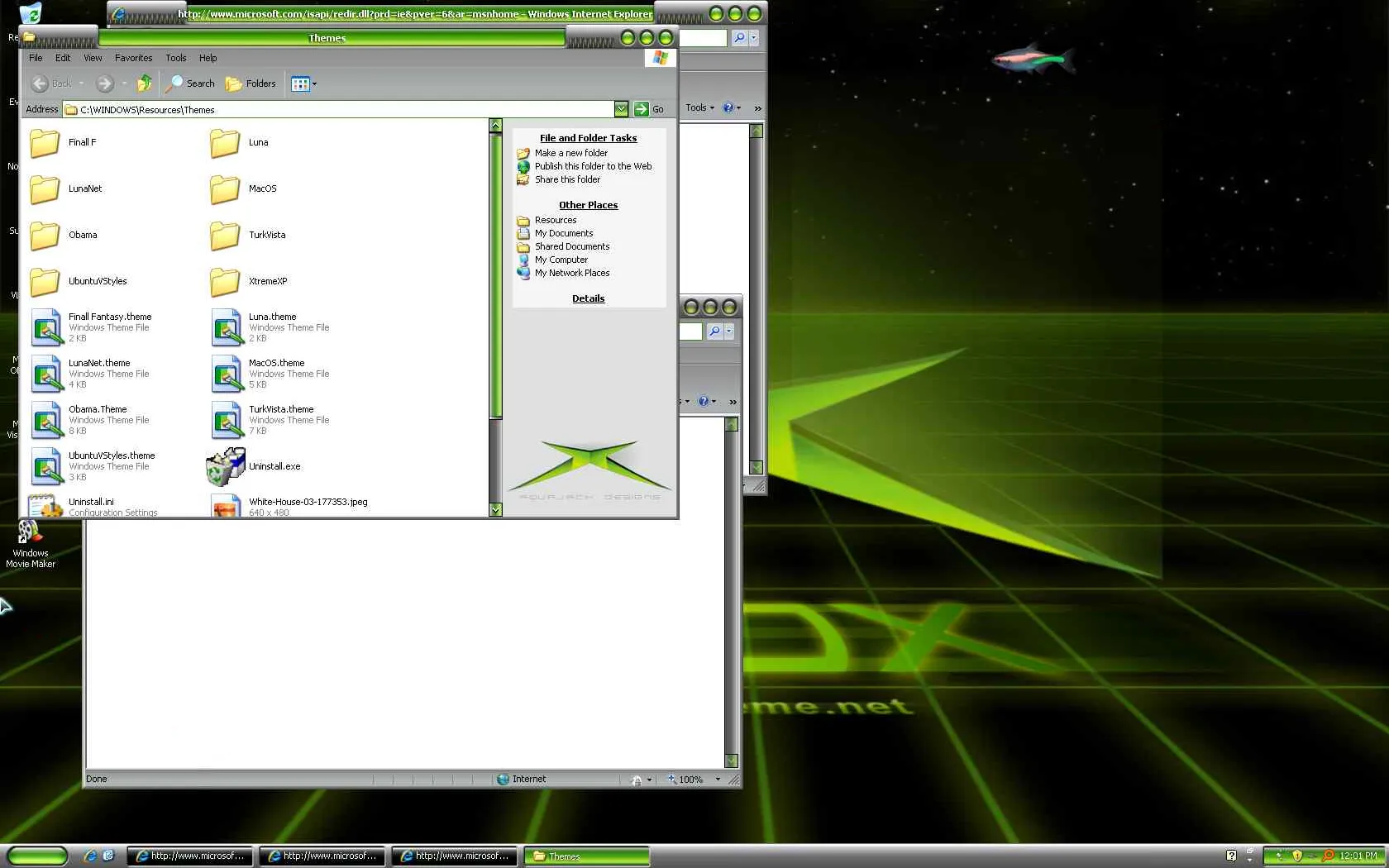Click the orange magnifier tray icon
The image size is (1389, 868).
tap(1328, 856)
